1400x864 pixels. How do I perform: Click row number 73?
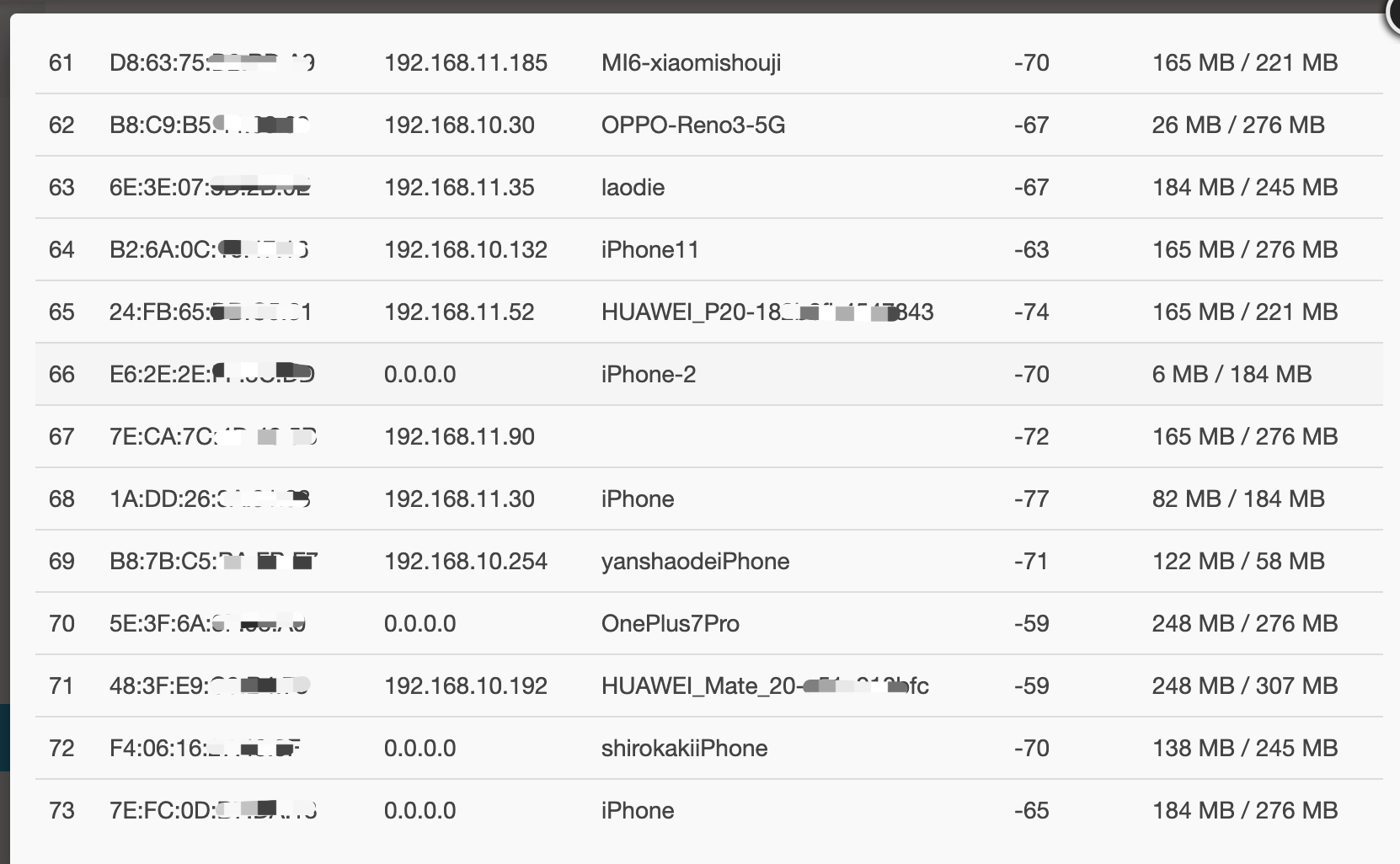pos(61,811)
